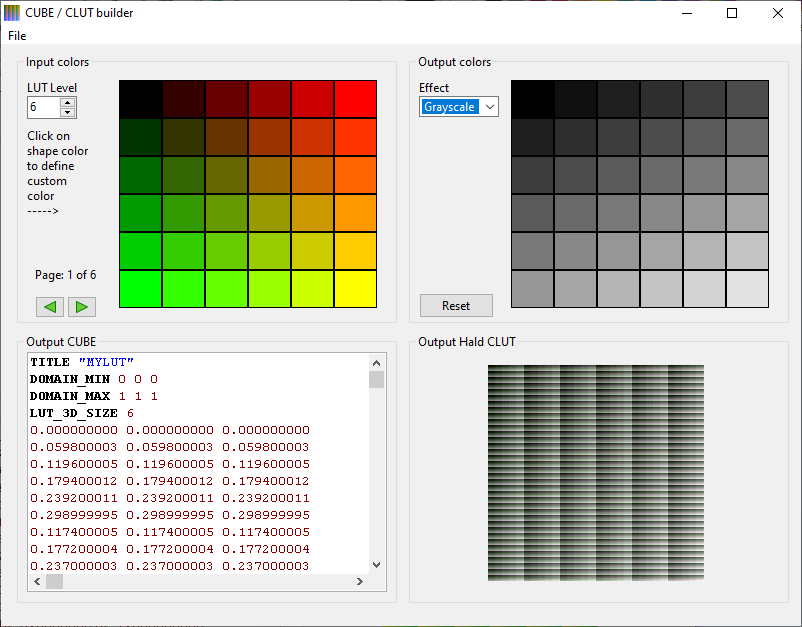Click the TITLE "MYLUT" line
The image size is (802, 627).
pyautogui.click(x=82, y=362)
